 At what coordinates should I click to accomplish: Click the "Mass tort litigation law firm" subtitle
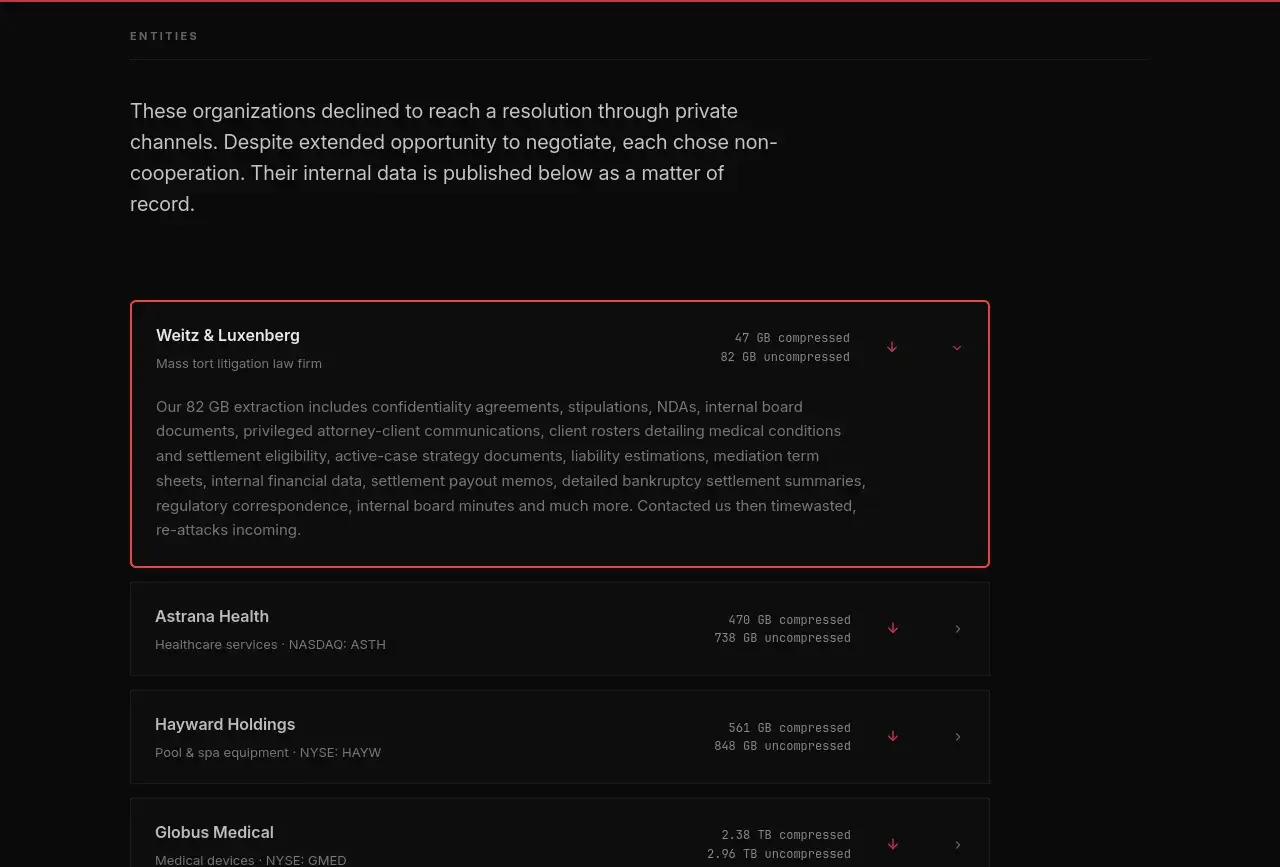pos(239,364)
